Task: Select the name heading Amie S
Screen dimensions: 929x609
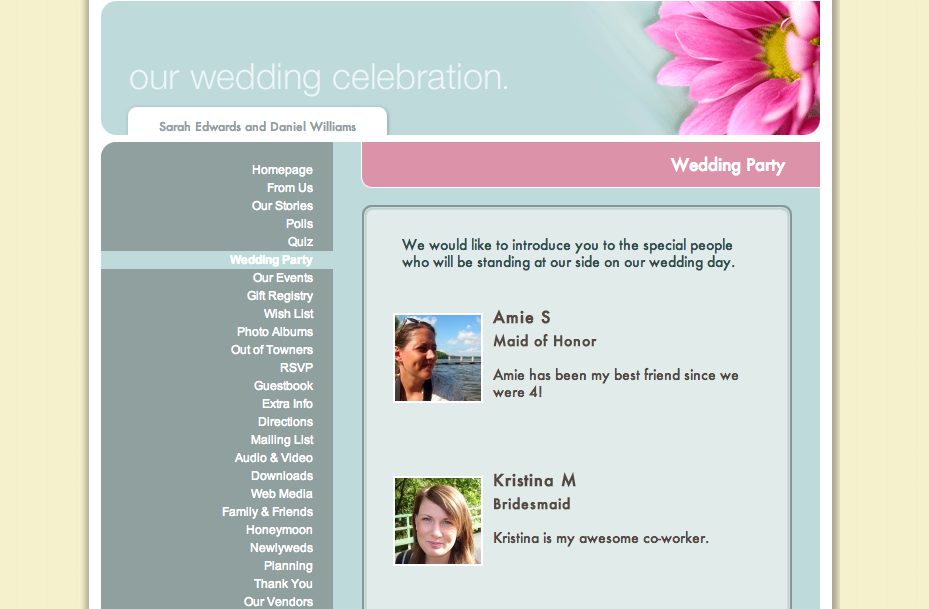Action: click(x=522, y=318)
